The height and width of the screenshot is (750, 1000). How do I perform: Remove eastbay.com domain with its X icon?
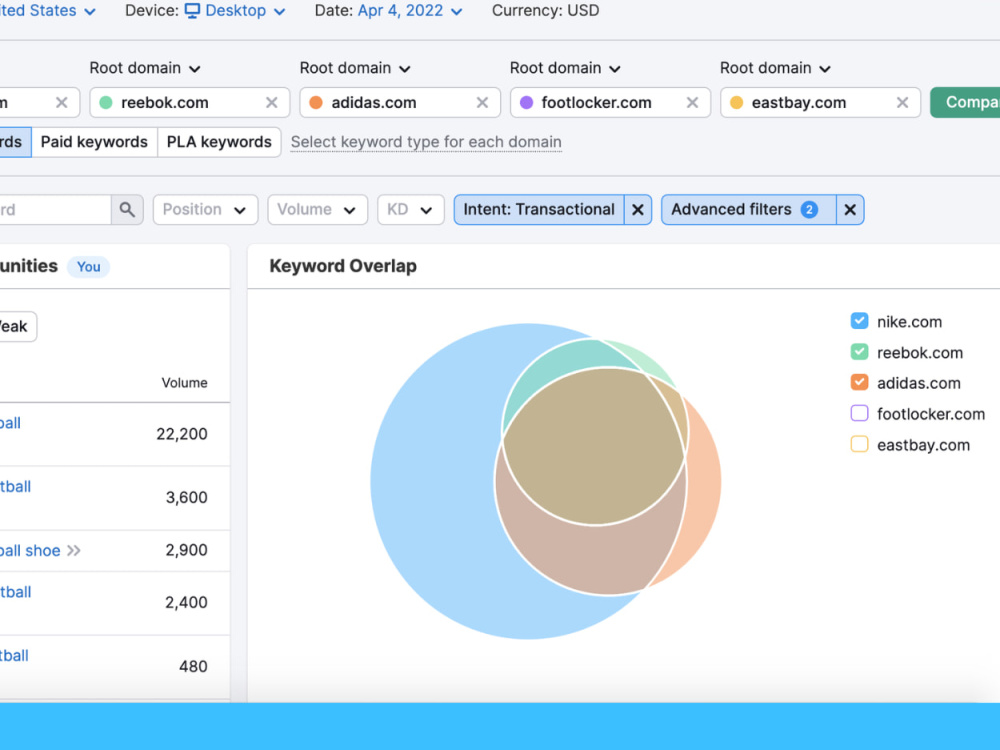tap(902, 103)
